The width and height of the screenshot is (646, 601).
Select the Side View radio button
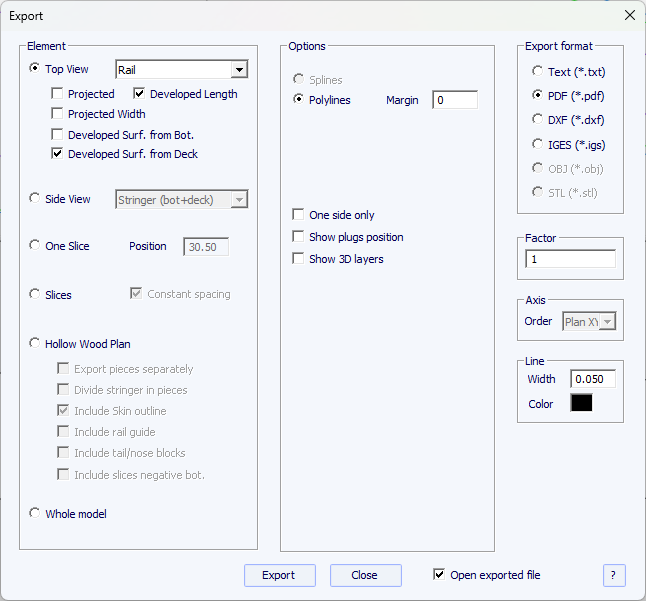(x=36, y=199)
